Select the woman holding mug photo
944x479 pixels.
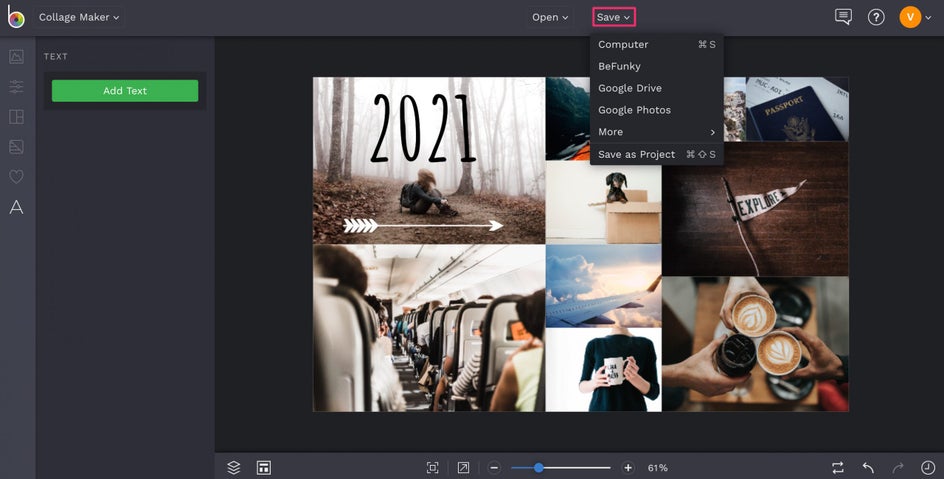point(603,370)
